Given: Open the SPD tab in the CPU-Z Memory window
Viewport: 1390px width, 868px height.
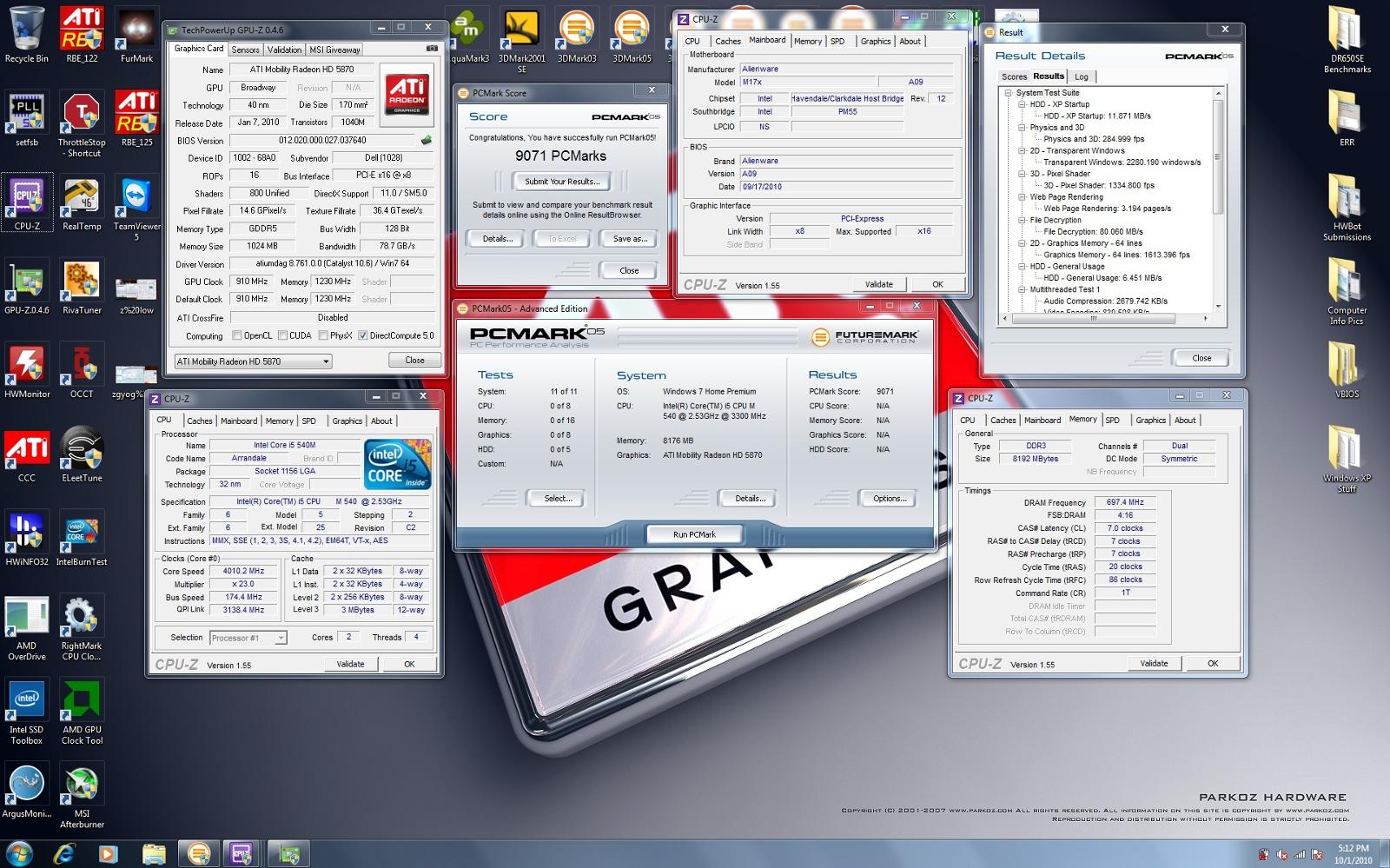Looking at the screenshot, I should click(x=1112, y=420).
